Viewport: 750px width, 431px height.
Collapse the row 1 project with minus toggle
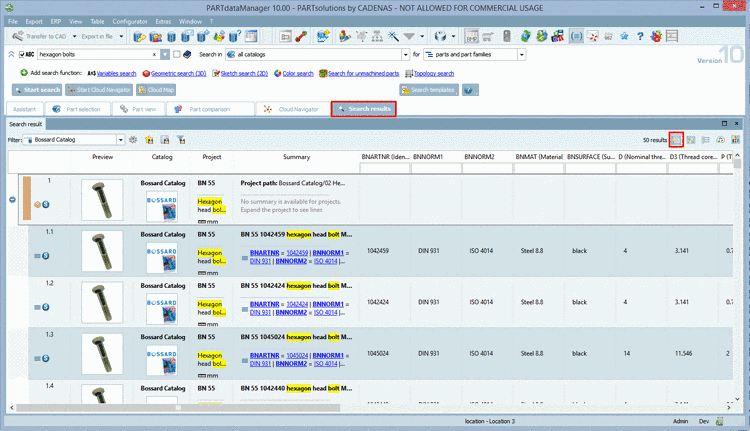tap(12, 199)
